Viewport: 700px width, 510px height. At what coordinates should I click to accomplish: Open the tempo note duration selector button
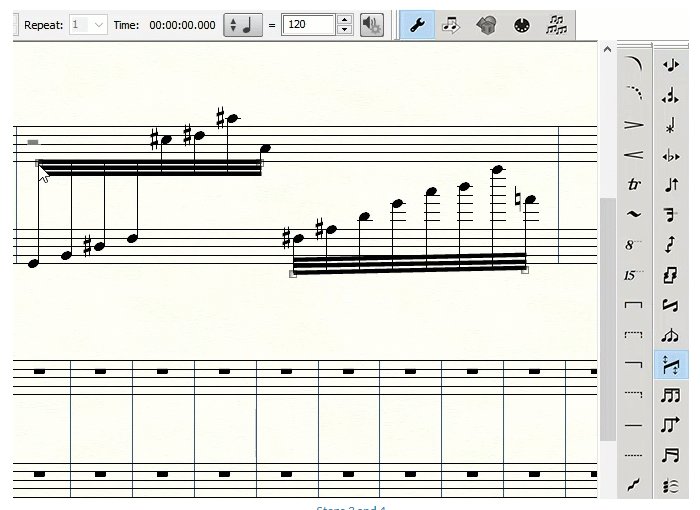[x=242, y=25]
